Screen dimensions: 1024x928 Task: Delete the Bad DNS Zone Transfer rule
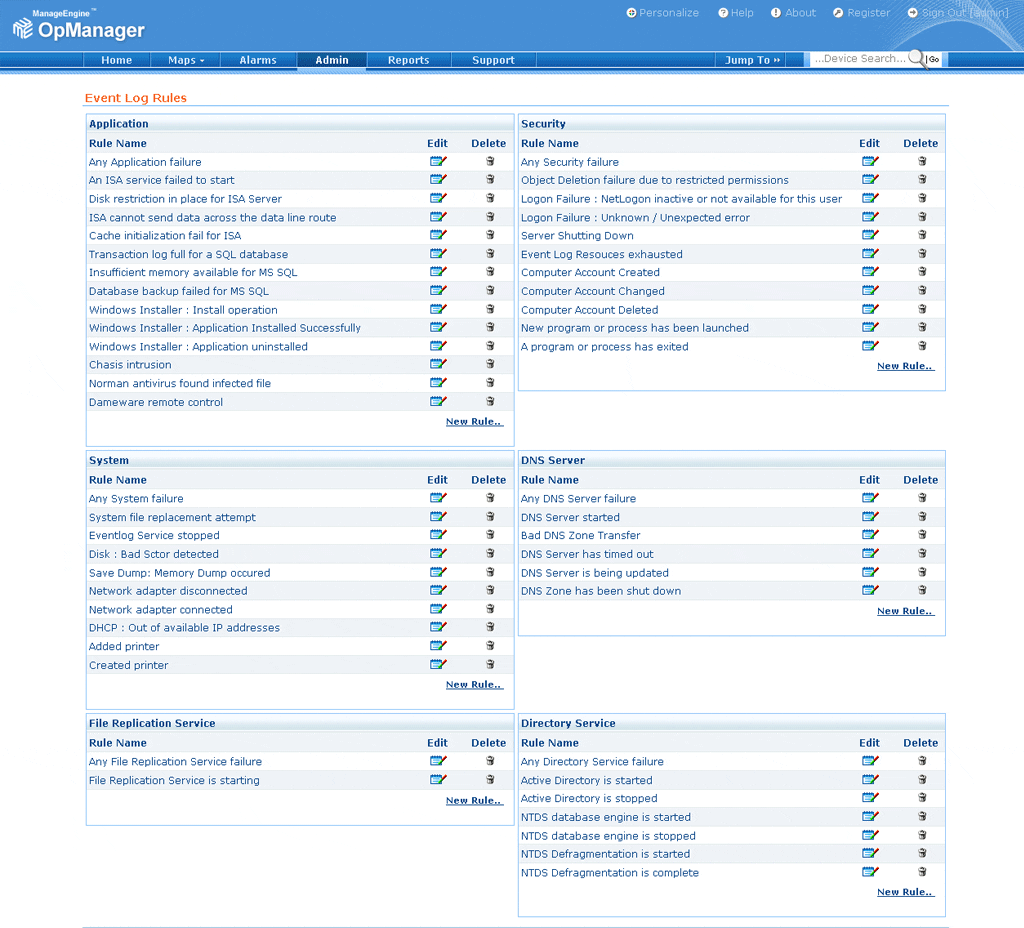(922, 535)
